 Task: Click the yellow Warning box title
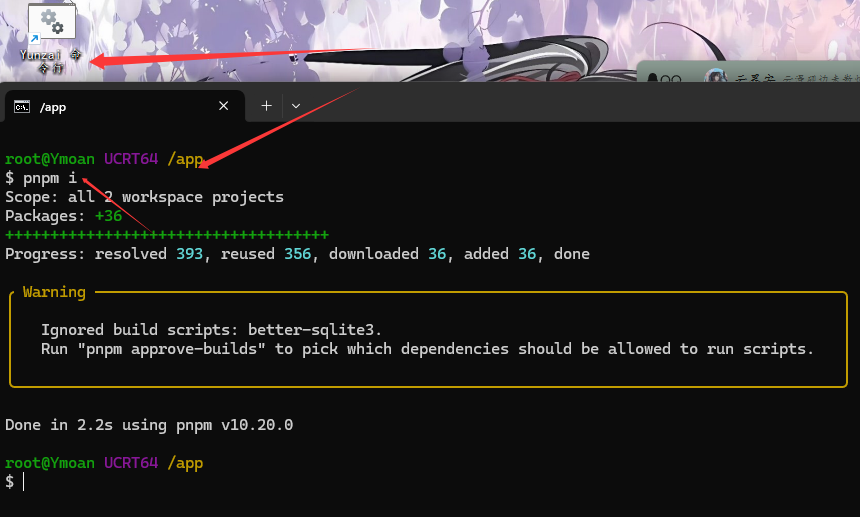54,292
